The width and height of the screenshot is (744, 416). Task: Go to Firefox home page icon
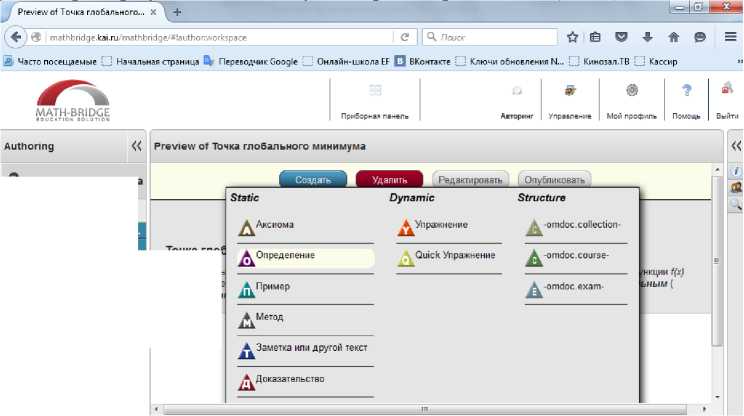pyautogui.click(x=673, y=37)
